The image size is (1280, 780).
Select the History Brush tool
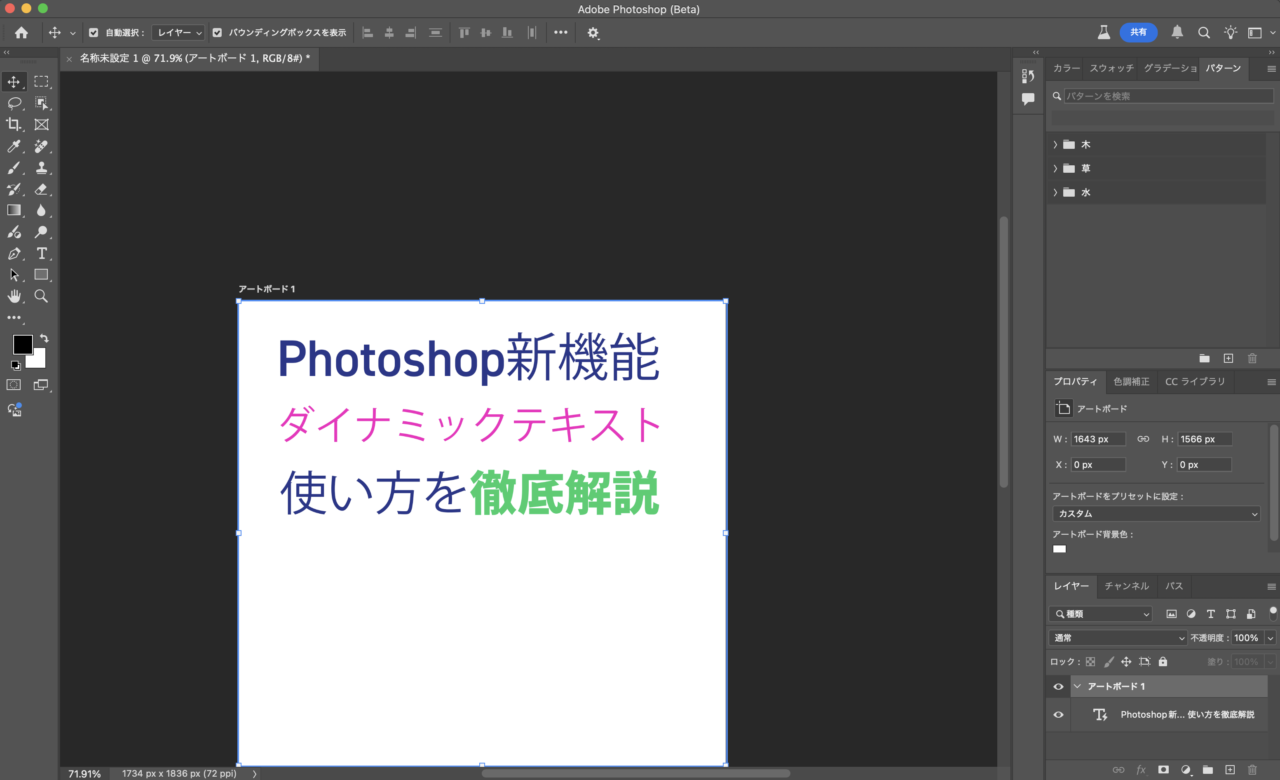pyautogui.click(x=14, y=189)
